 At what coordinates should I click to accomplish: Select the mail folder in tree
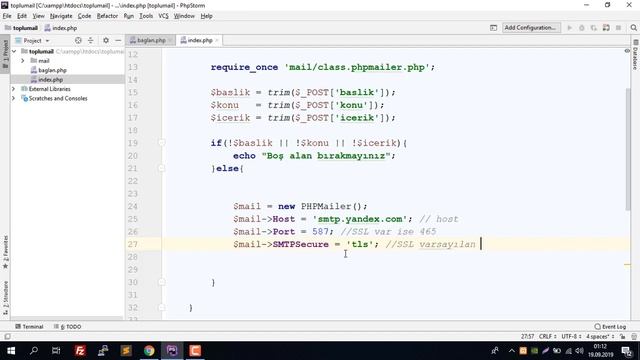44,61
